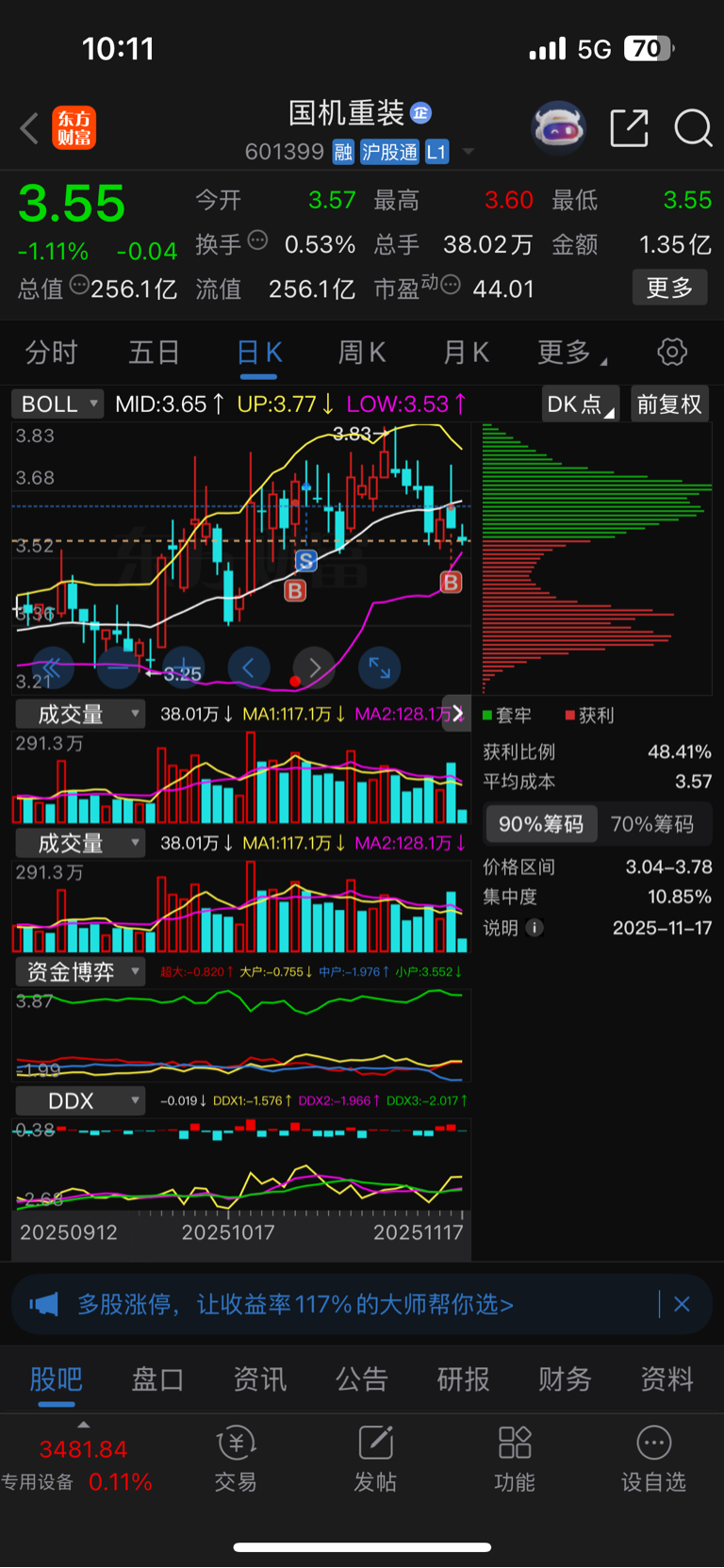724x1568 pixels.
Task: Expand index bar with up arrow
Action: tap(83, 1425)
